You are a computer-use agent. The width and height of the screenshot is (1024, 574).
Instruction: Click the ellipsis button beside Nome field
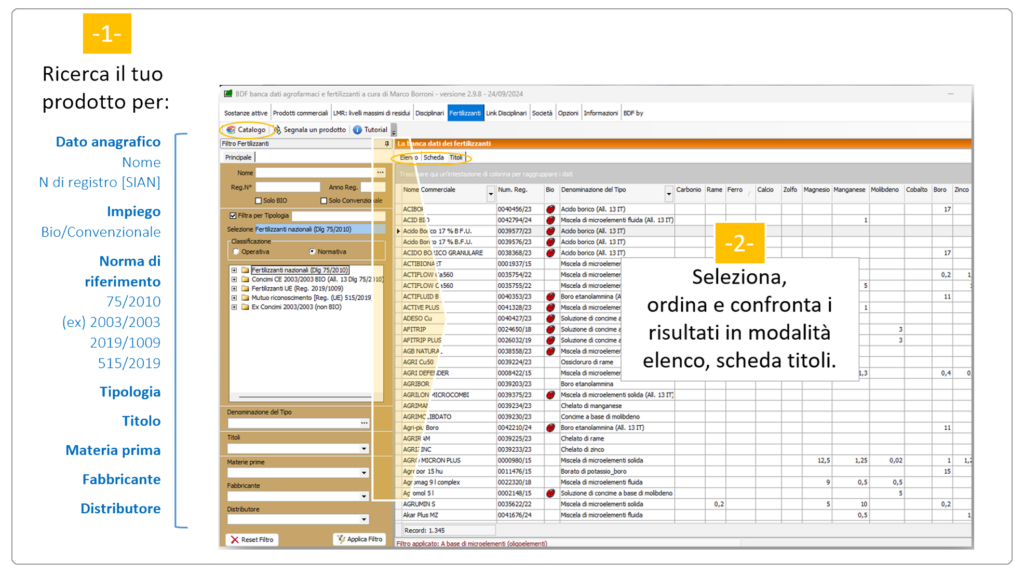(x=380, y=173)
